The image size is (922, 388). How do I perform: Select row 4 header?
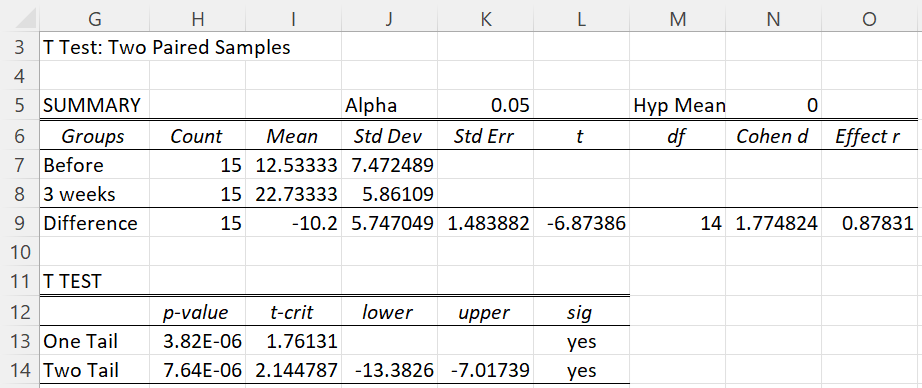point(19,76)
